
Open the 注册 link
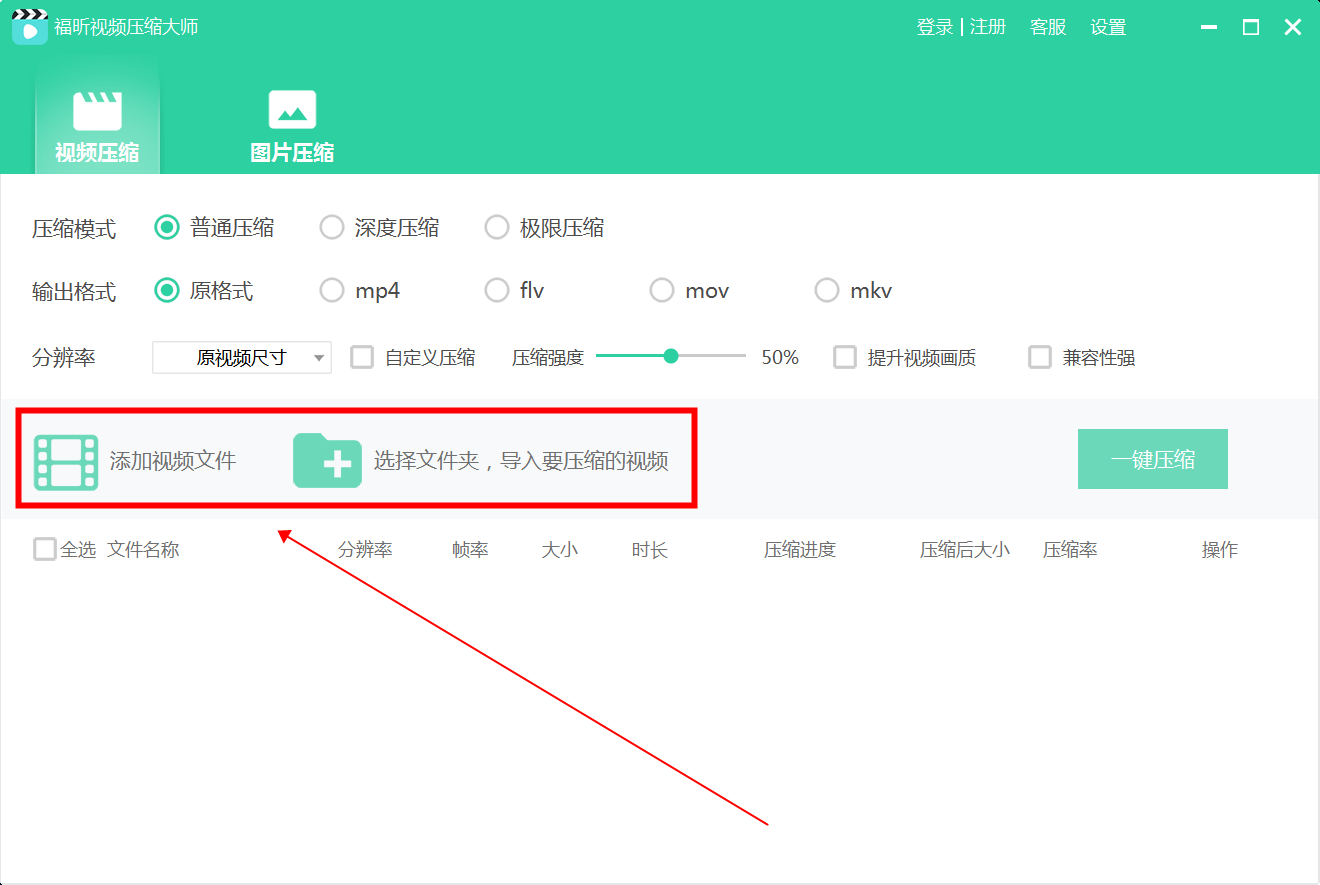pyautogui.click(x=988, y=27)
